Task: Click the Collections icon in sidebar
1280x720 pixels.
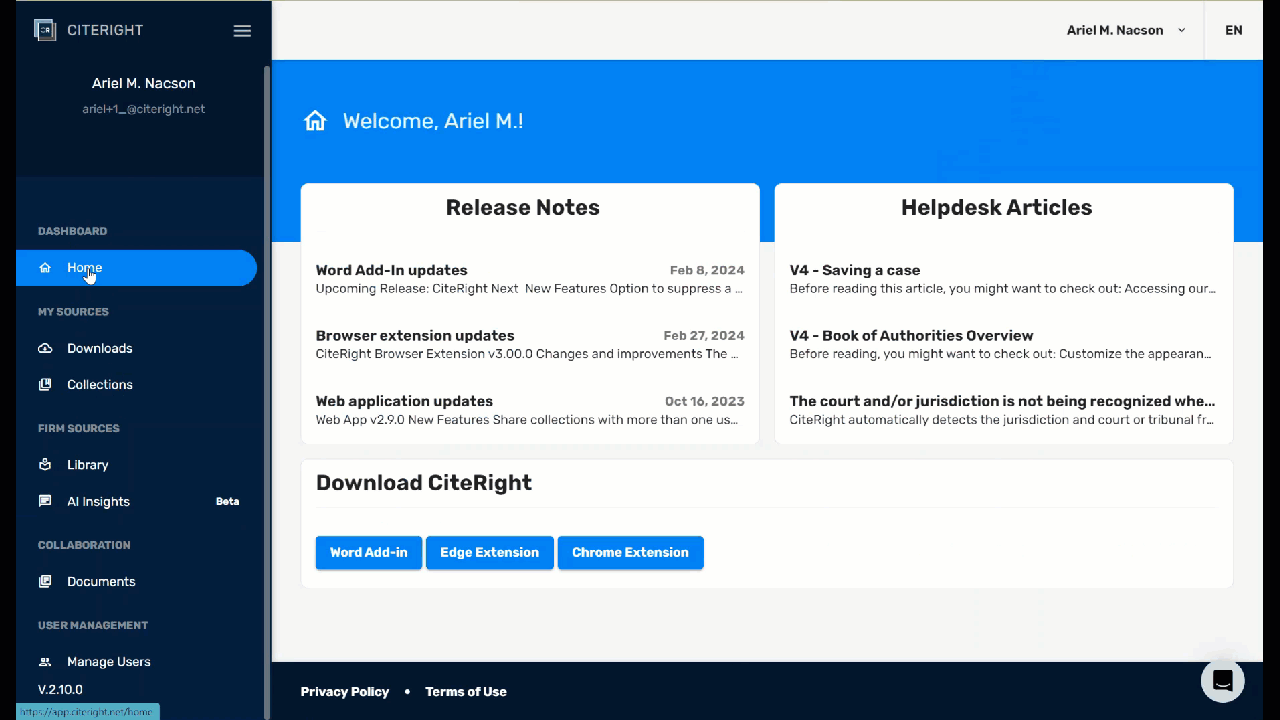Action: 45,384
